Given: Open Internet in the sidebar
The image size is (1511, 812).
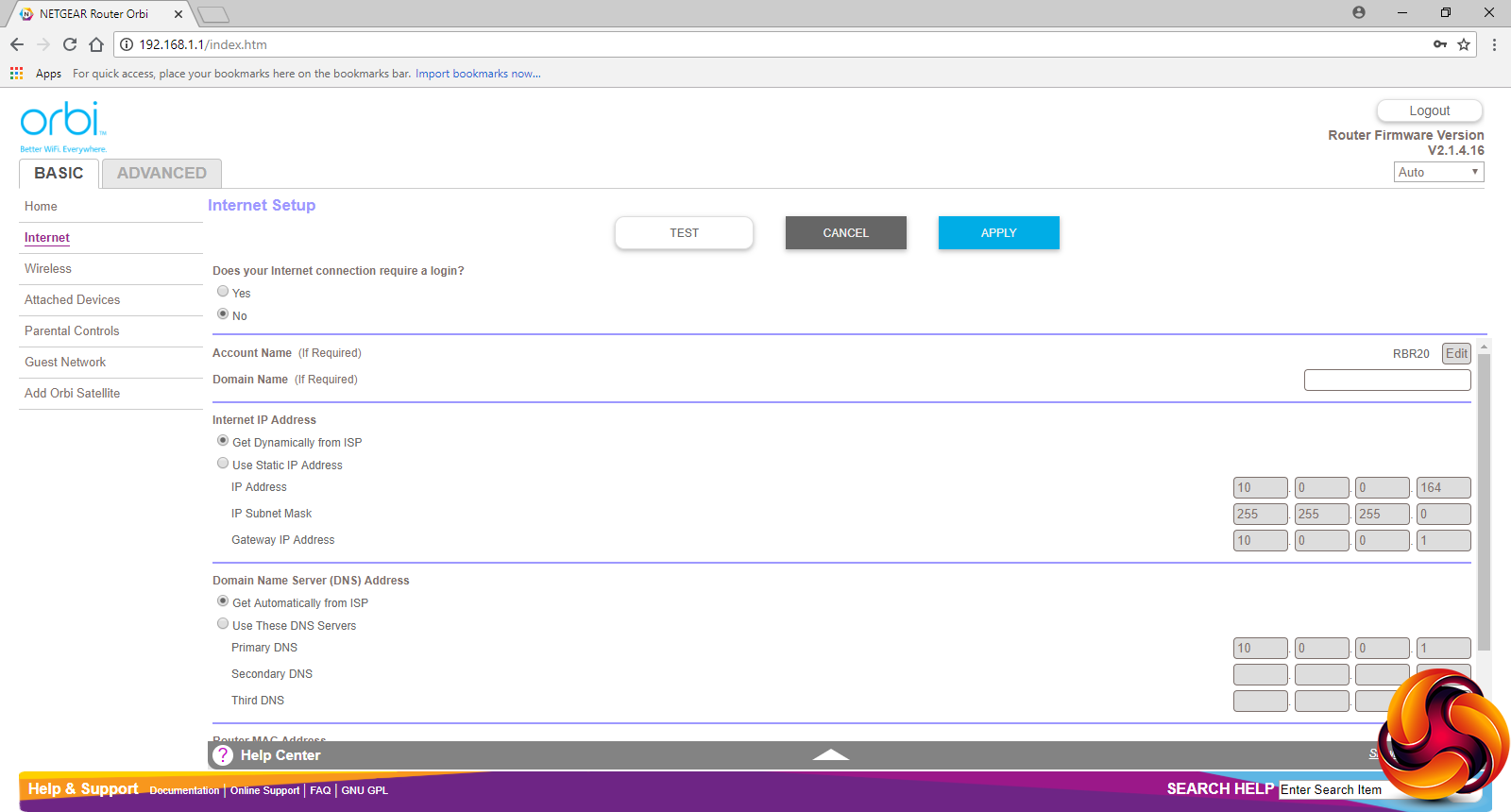Looking at the screenshot, I should click(x=47, y=238).
